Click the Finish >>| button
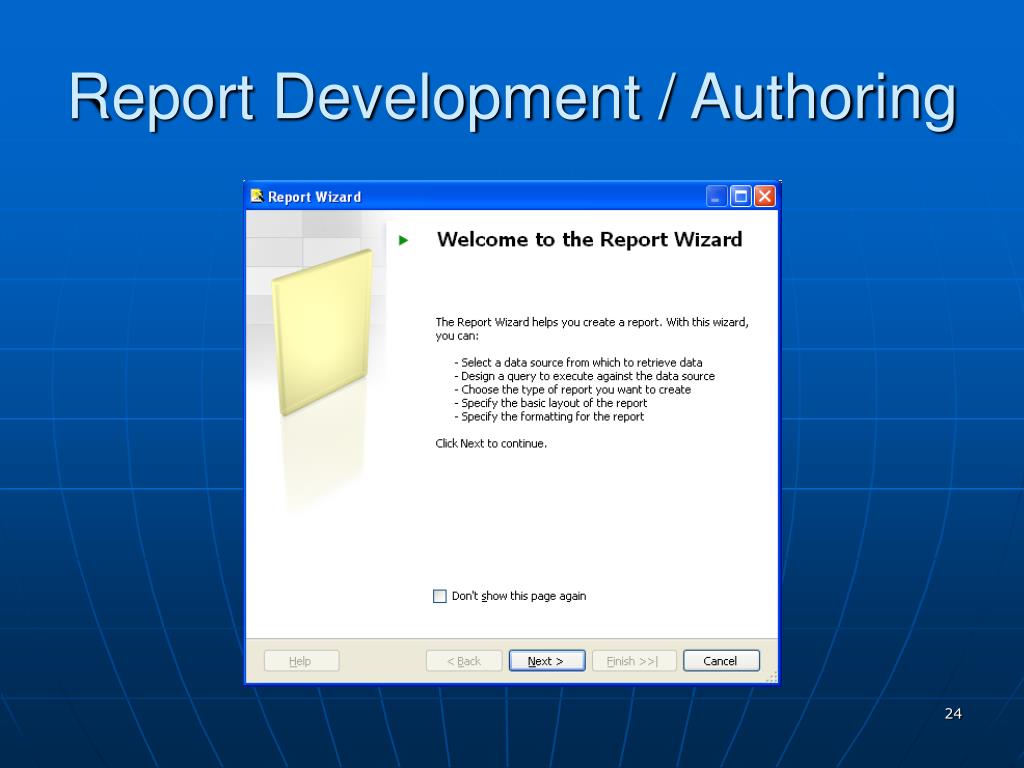Viewport: 1024px width, 768px height. [632, 661]
